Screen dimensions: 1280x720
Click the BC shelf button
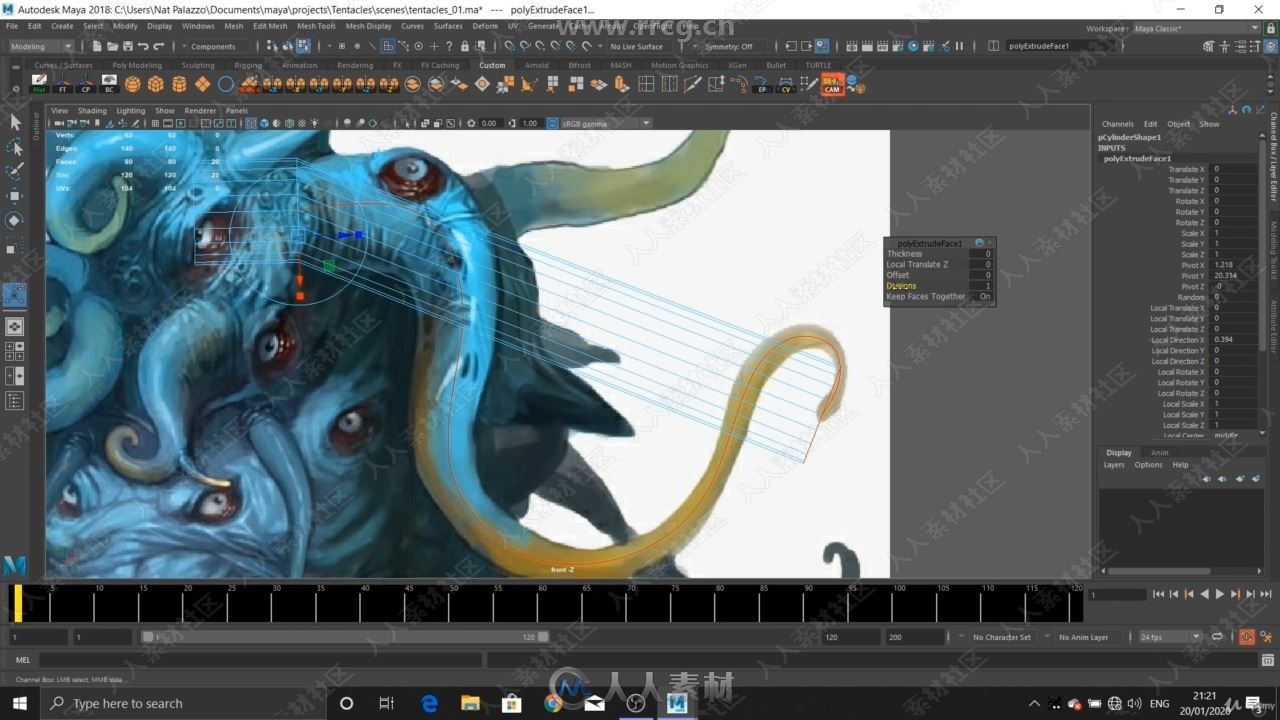(x=109, y=84)
